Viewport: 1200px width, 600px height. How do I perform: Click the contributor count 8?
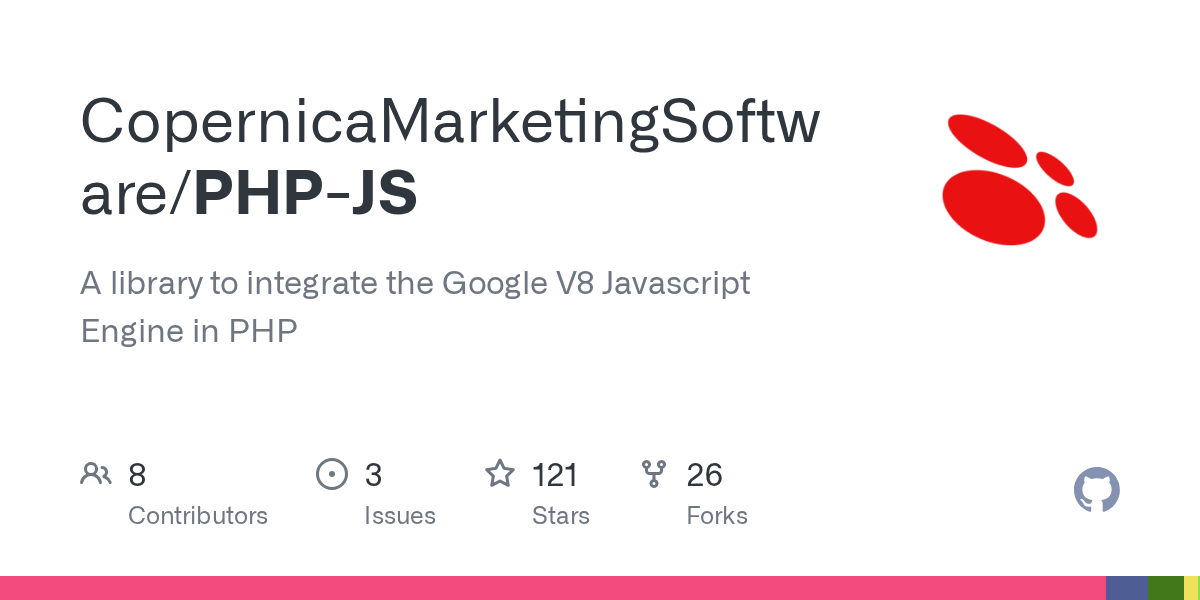(x=137, y=475)
